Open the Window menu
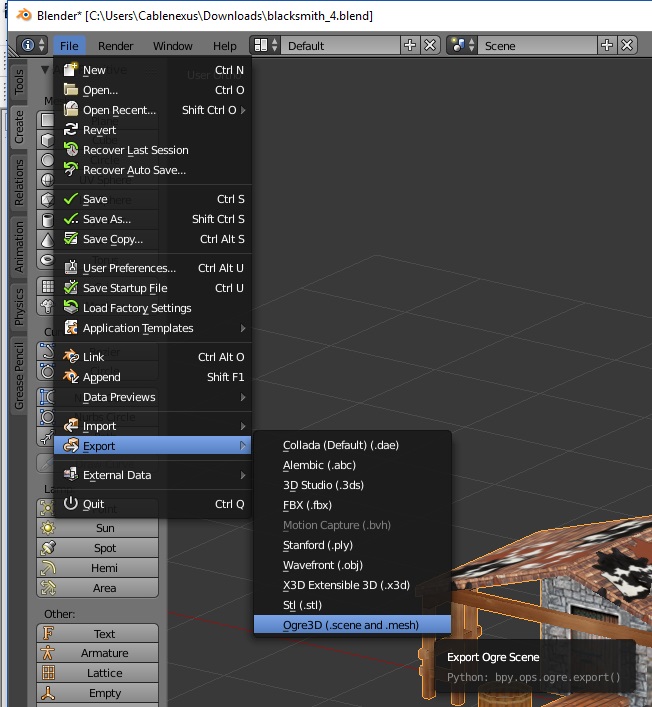652x707 pixels. [x=173, y=46]
